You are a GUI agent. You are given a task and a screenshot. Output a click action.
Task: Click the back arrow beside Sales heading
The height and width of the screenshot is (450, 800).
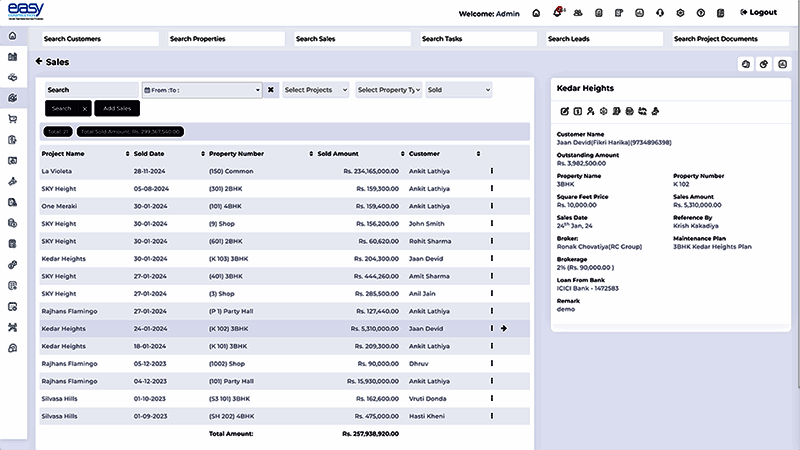click(39, 61)
